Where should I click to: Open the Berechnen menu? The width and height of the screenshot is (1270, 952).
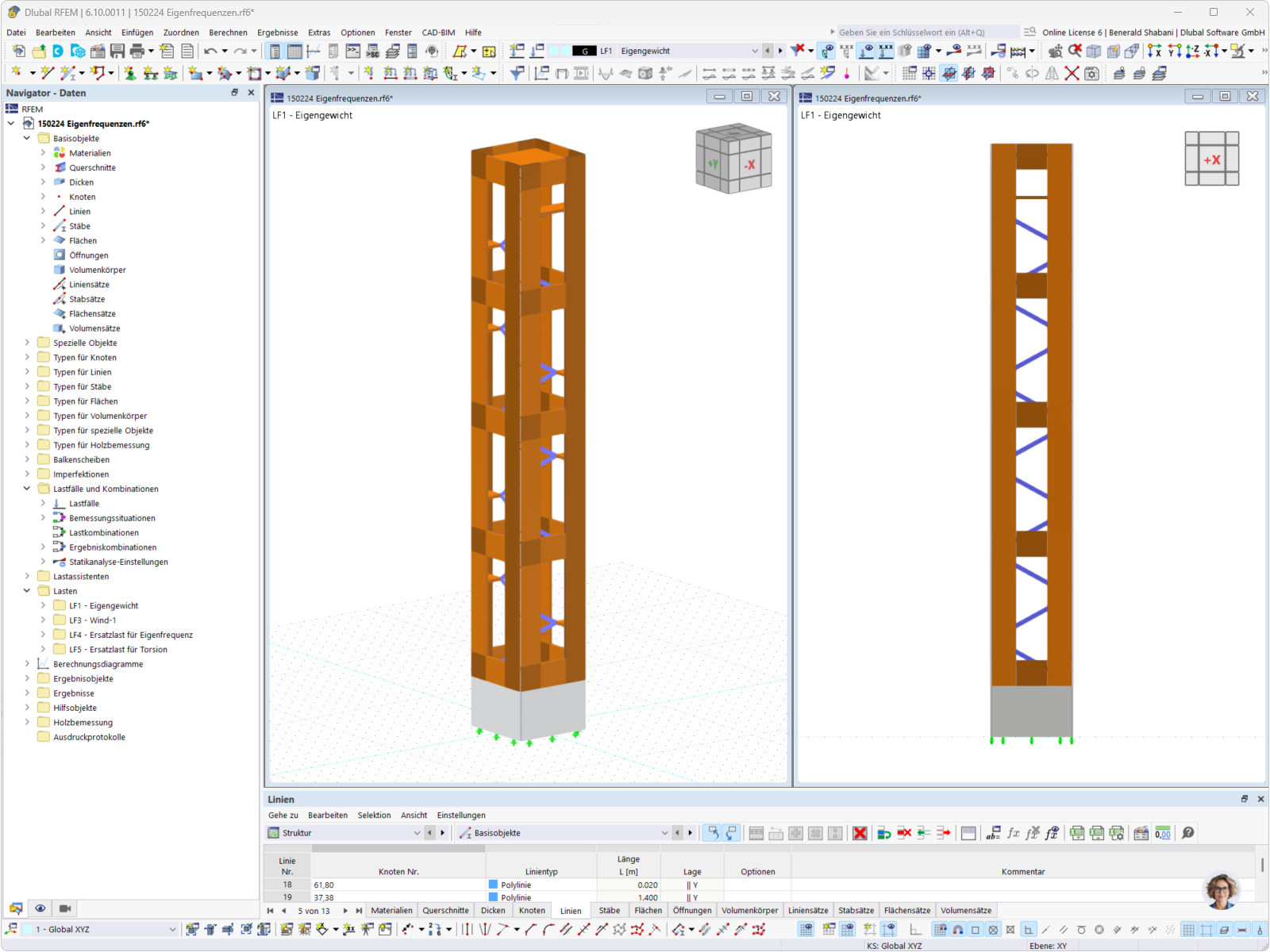tap(229, 33)
